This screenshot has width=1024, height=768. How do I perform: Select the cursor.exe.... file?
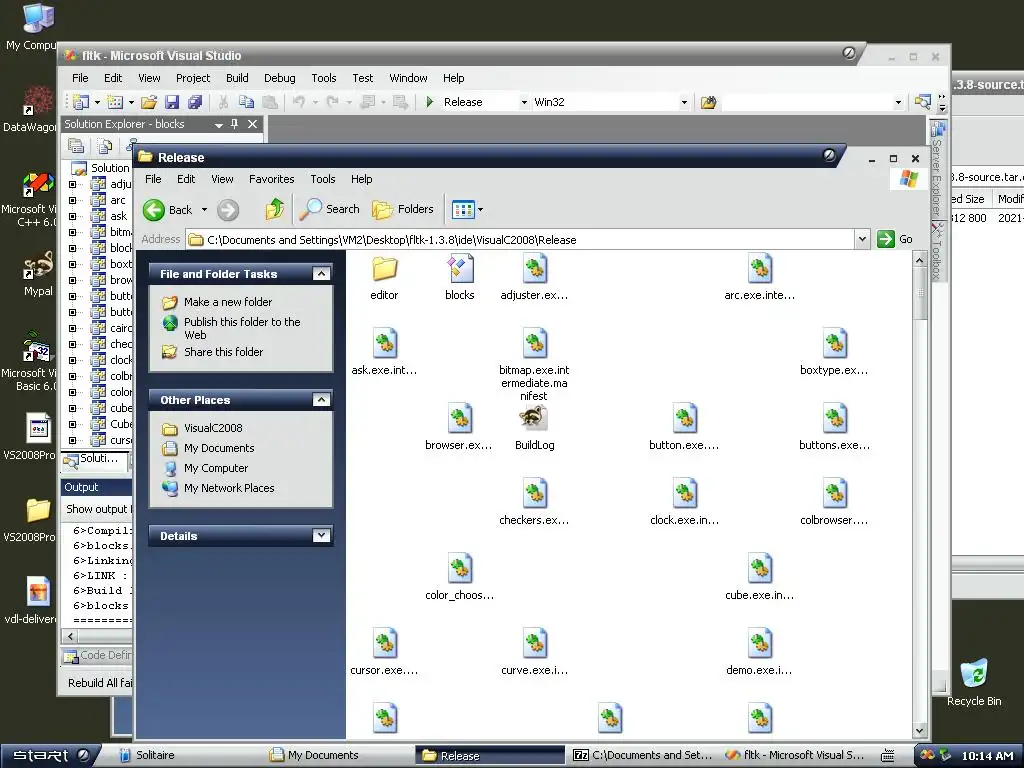click(x=384, y=653)
